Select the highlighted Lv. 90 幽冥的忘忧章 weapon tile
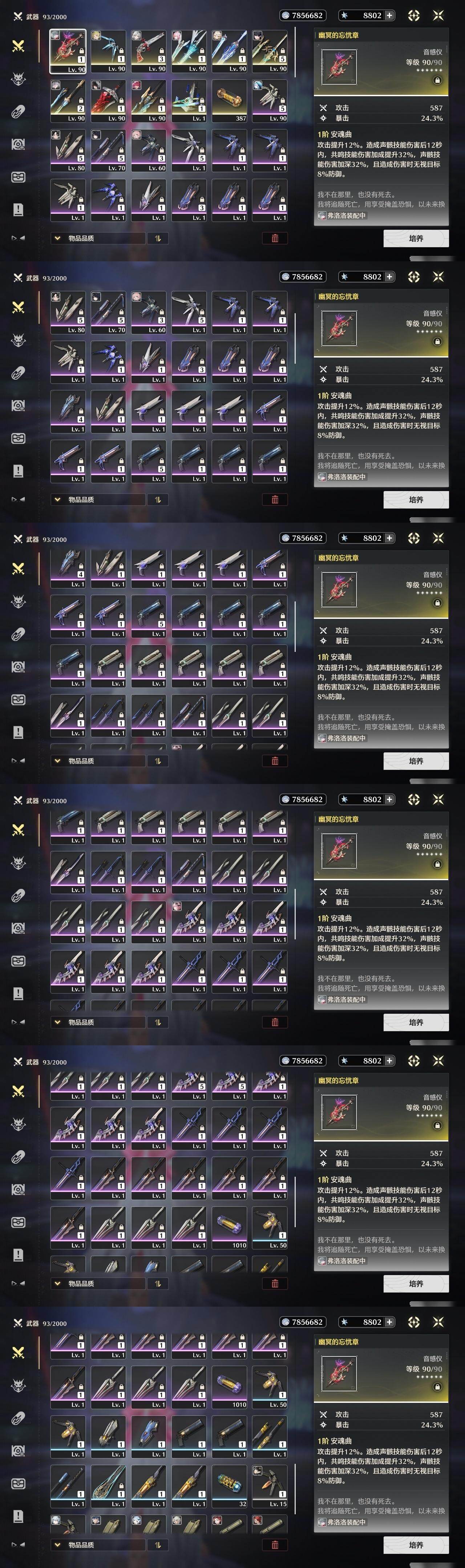 pos(68,51)
